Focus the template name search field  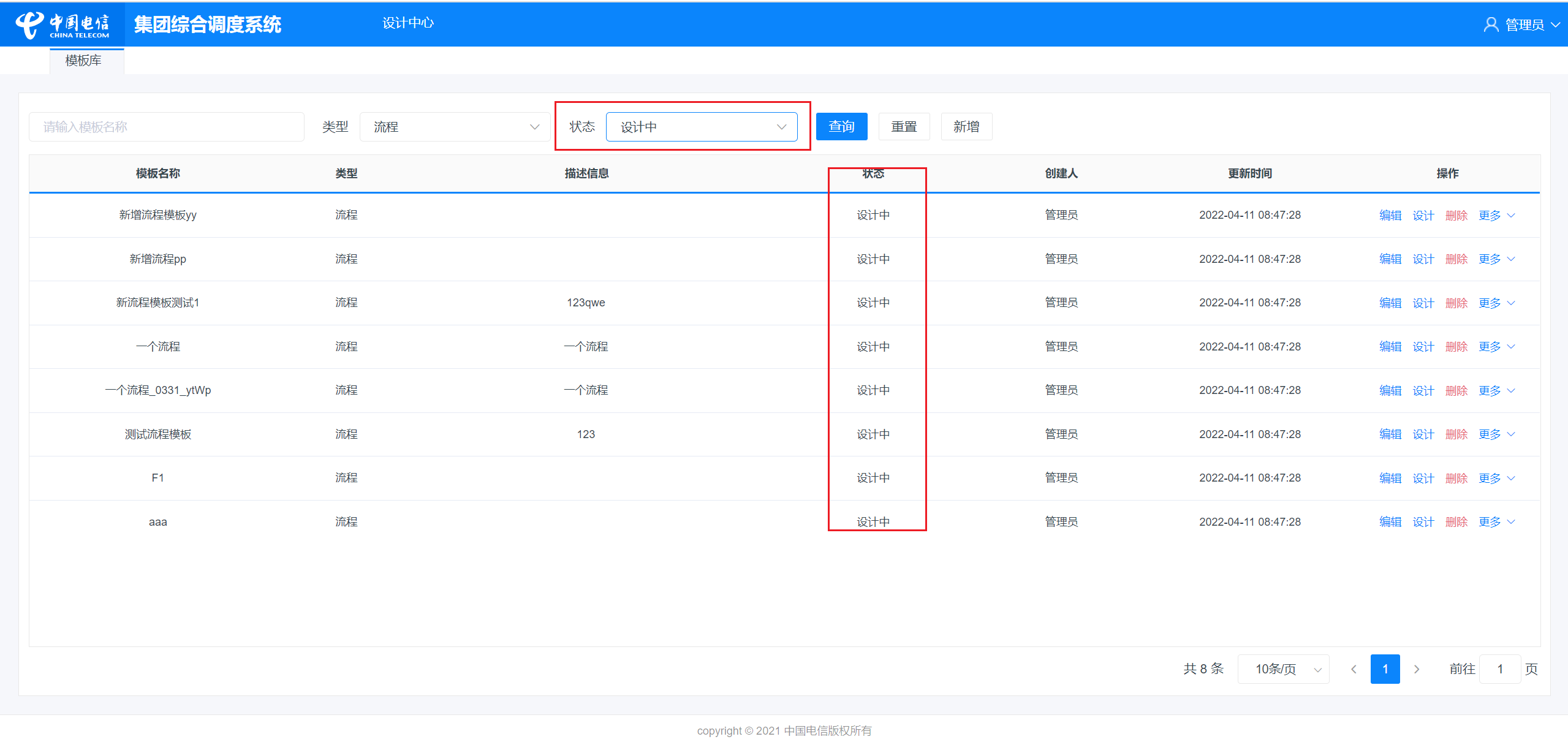pyautogui.click(x=167, y=127)
